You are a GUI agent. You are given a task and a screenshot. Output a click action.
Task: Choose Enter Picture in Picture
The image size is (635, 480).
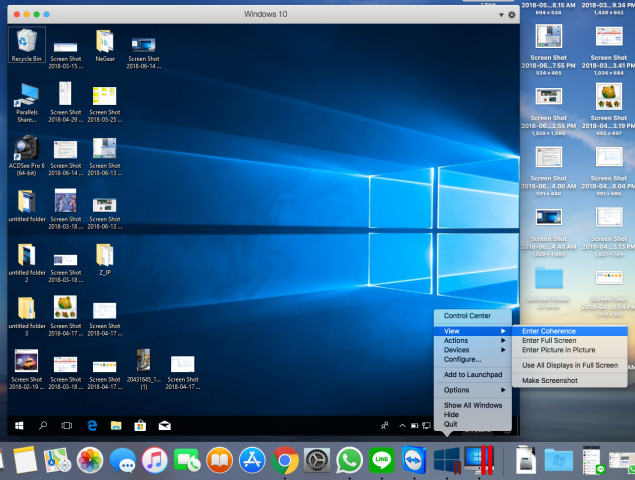click(570, 350)
